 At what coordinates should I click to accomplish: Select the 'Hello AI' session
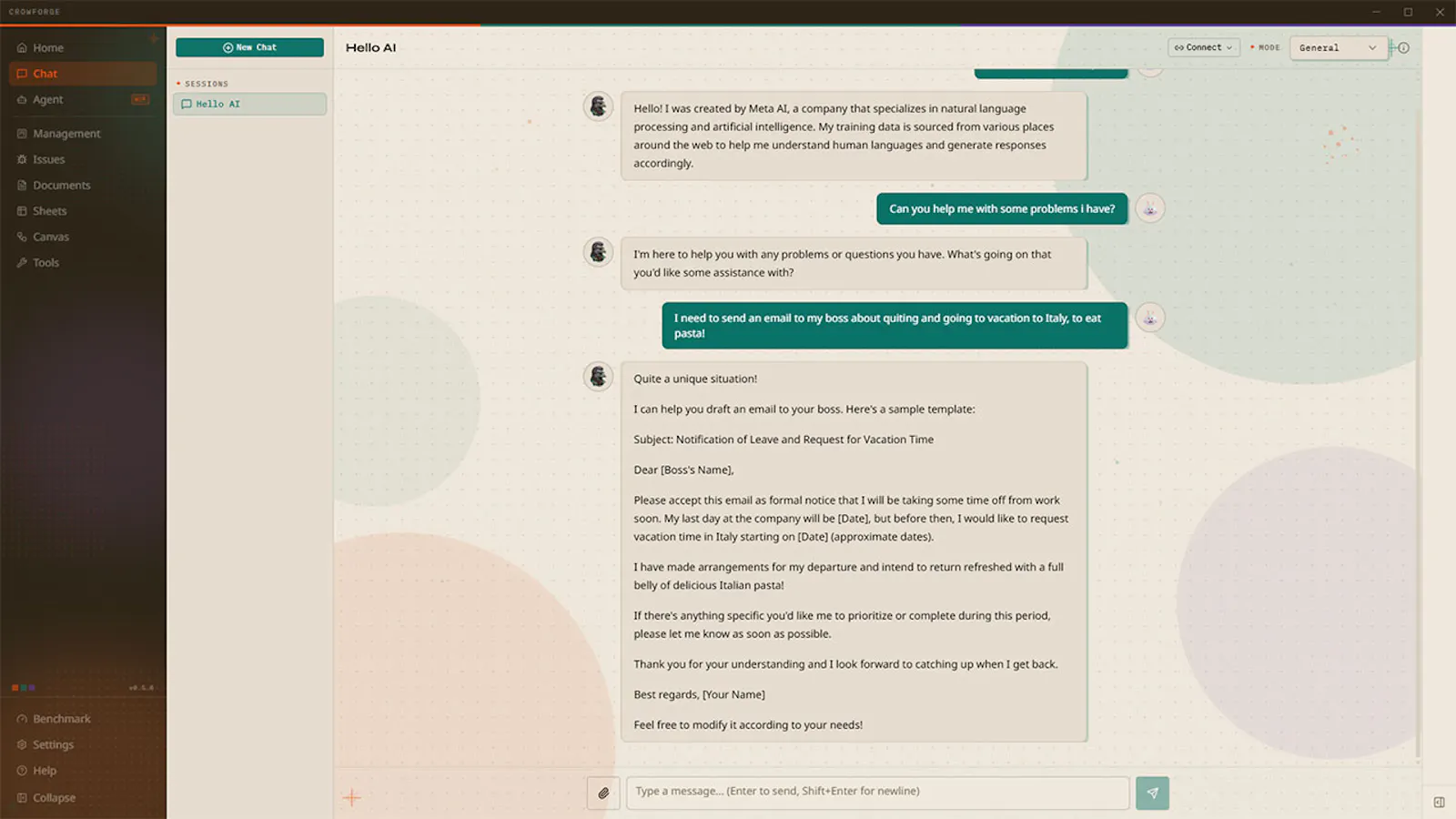click(249, 104)
